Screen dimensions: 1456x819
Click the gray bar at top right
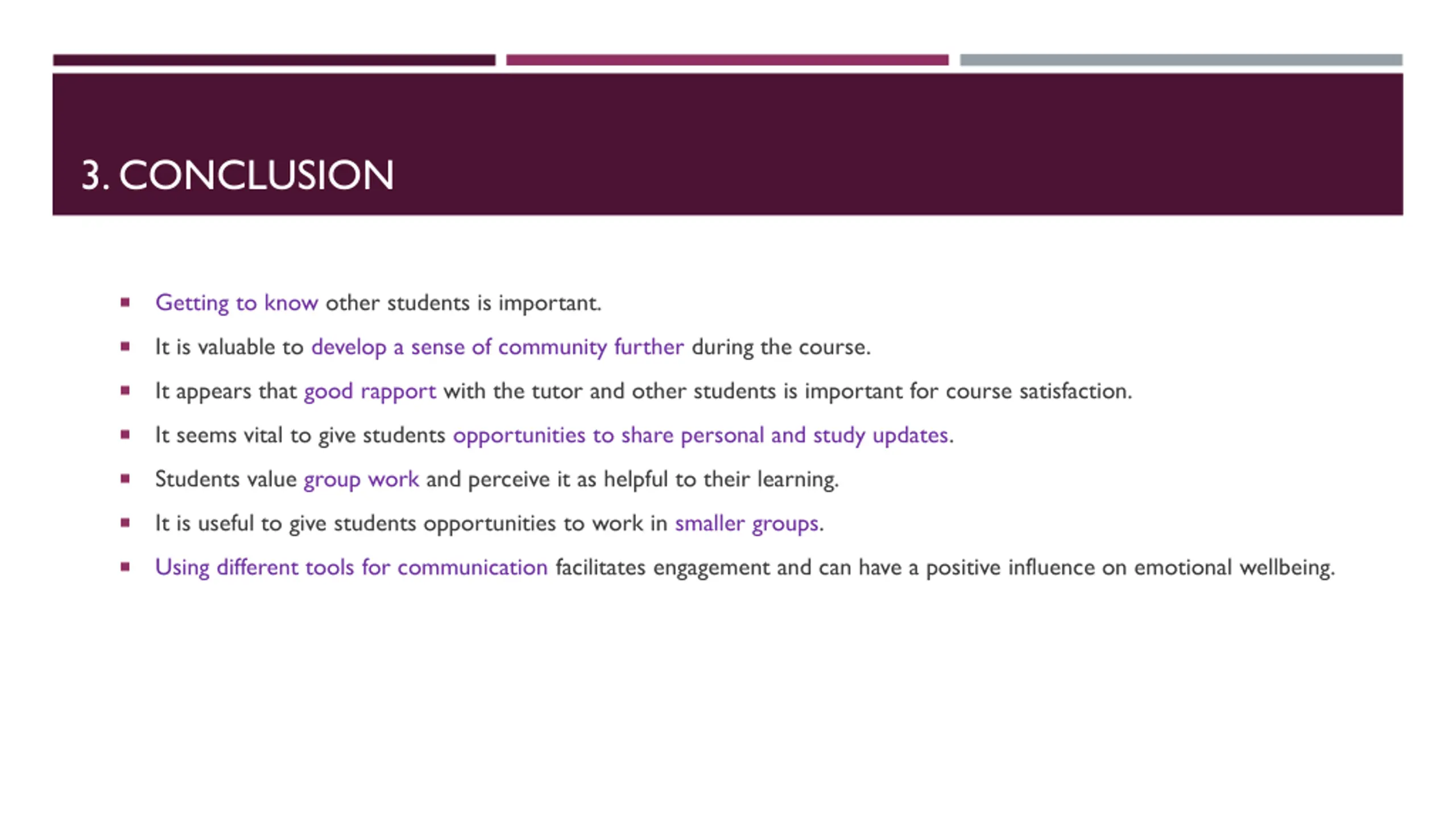coord(1181,60)
